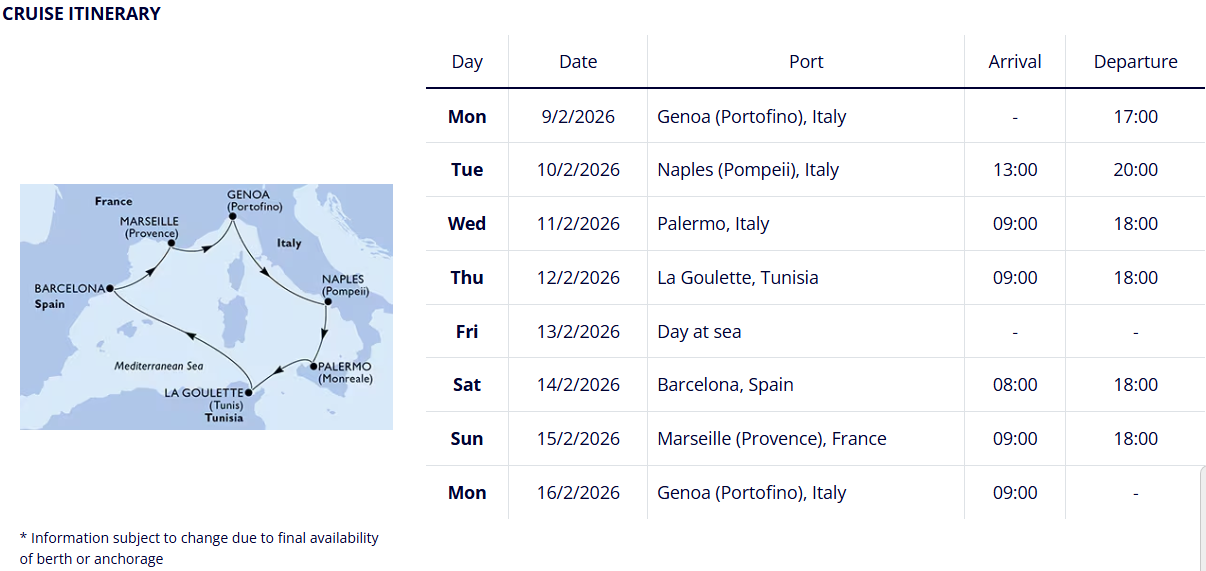Click the Marseille port dot on map
The height and width of the screenshot is (571, 1206).
pos(172,243)
